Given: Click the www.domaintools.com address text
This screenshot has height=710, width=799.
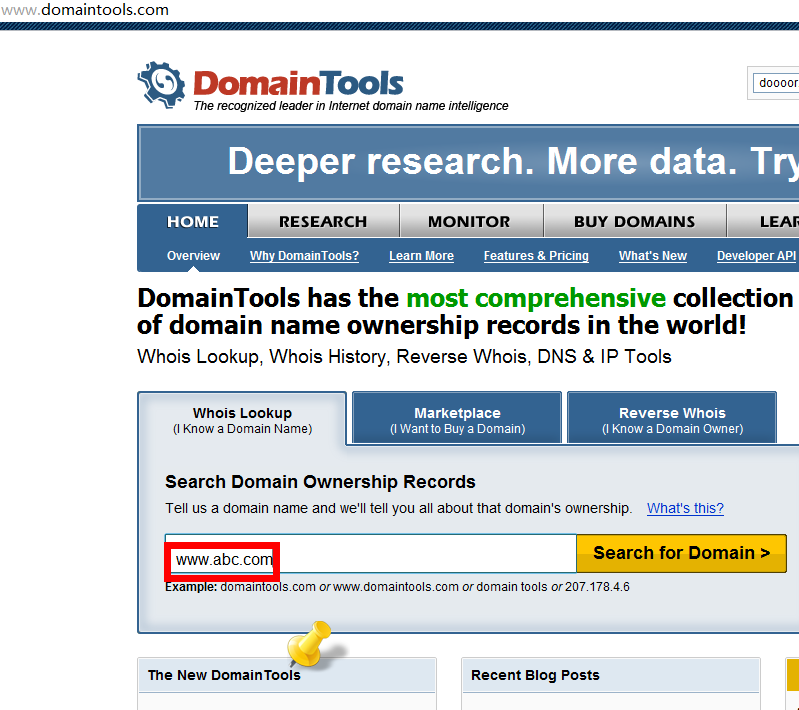Looking at the screenshot, I should point(85,10).
